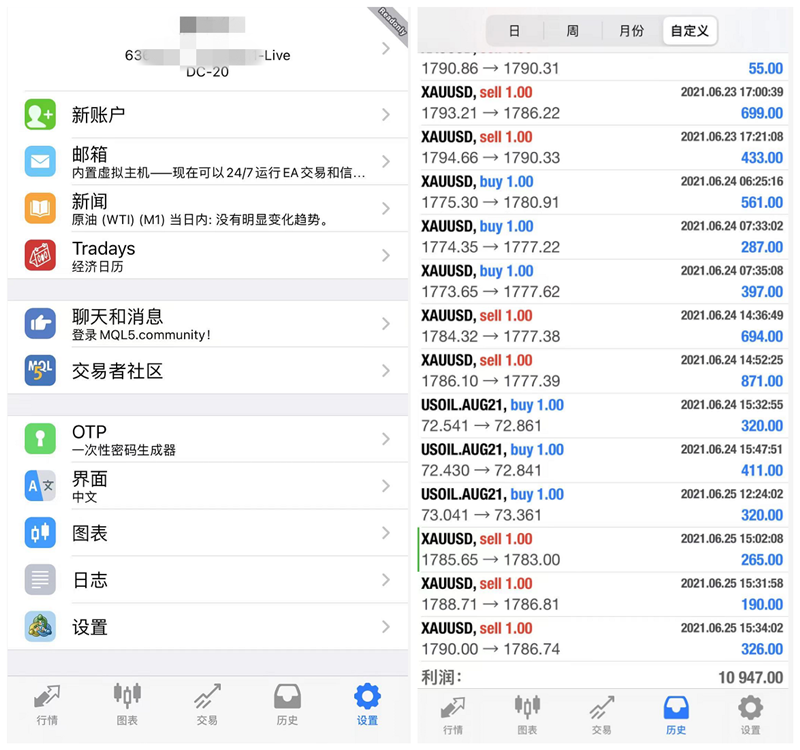
Task: Select trade priced 1773.65 → 1777.62
Action: click(603, 281)
